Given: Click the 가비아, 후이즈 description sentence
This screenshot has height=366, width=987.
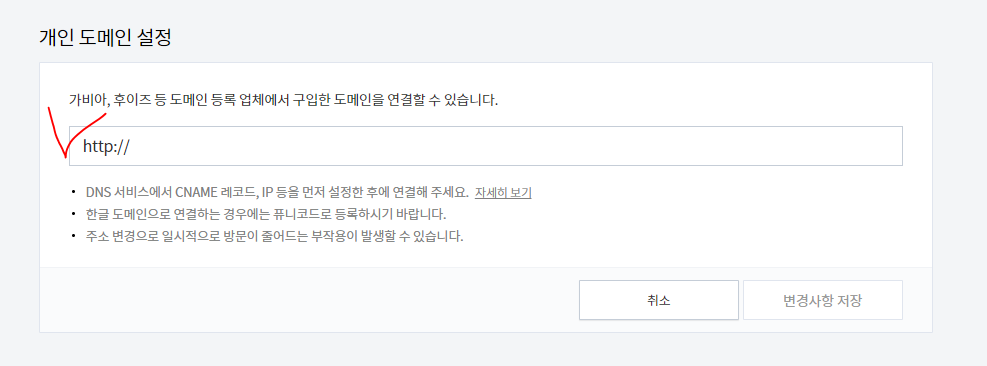Looking at the screenshot, I should tap(283, 100).
